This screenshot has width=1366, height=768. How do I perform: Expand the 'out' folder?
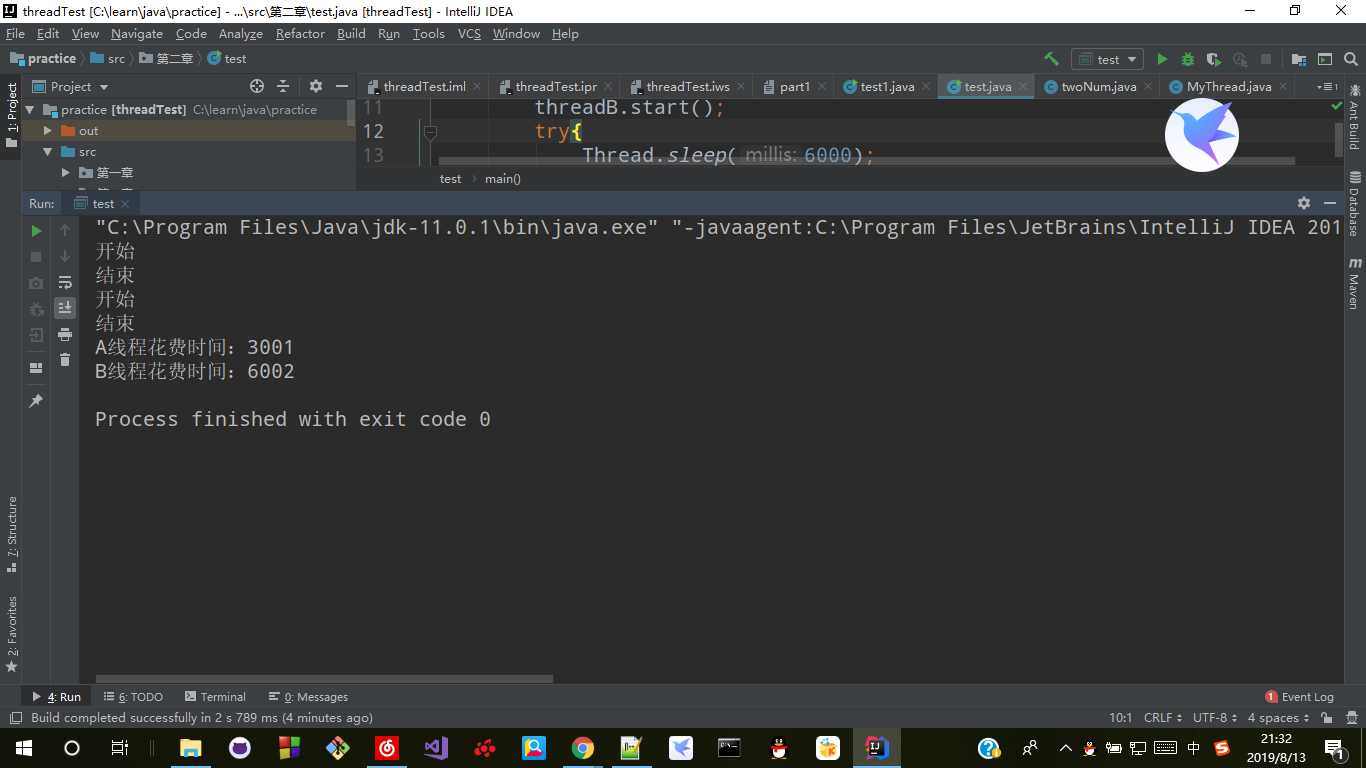[x=47, y=131]
